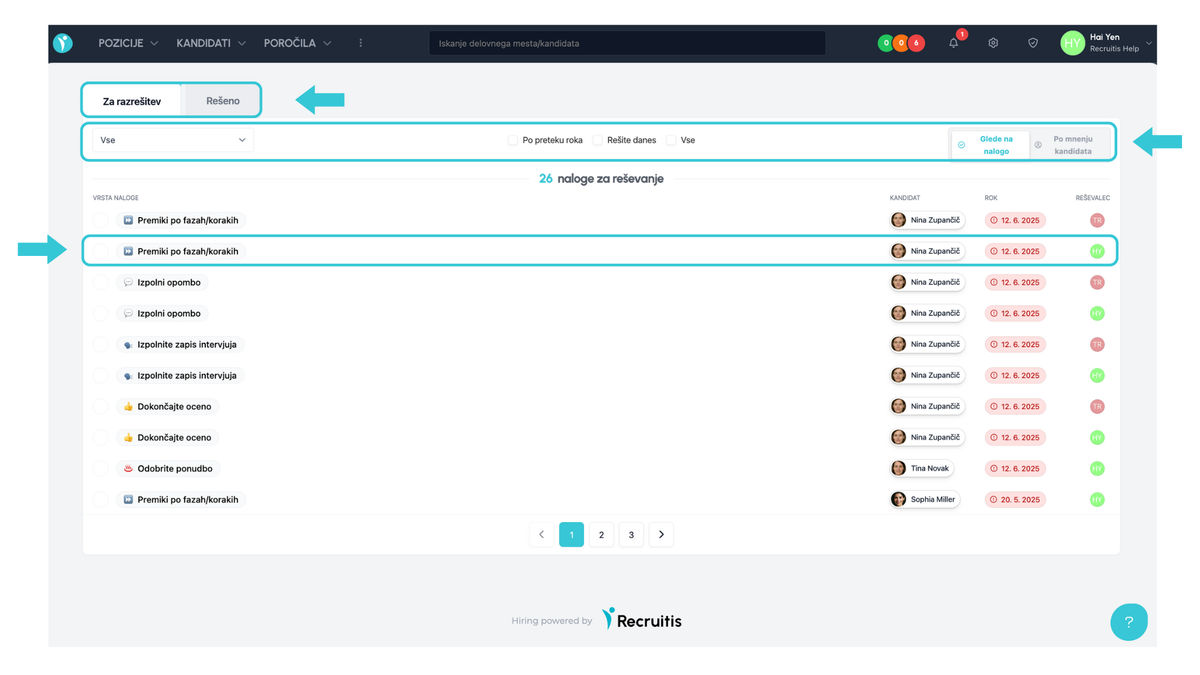
Task: Check the circle for Sophia Miller's Premiki task
Action: 100,499
